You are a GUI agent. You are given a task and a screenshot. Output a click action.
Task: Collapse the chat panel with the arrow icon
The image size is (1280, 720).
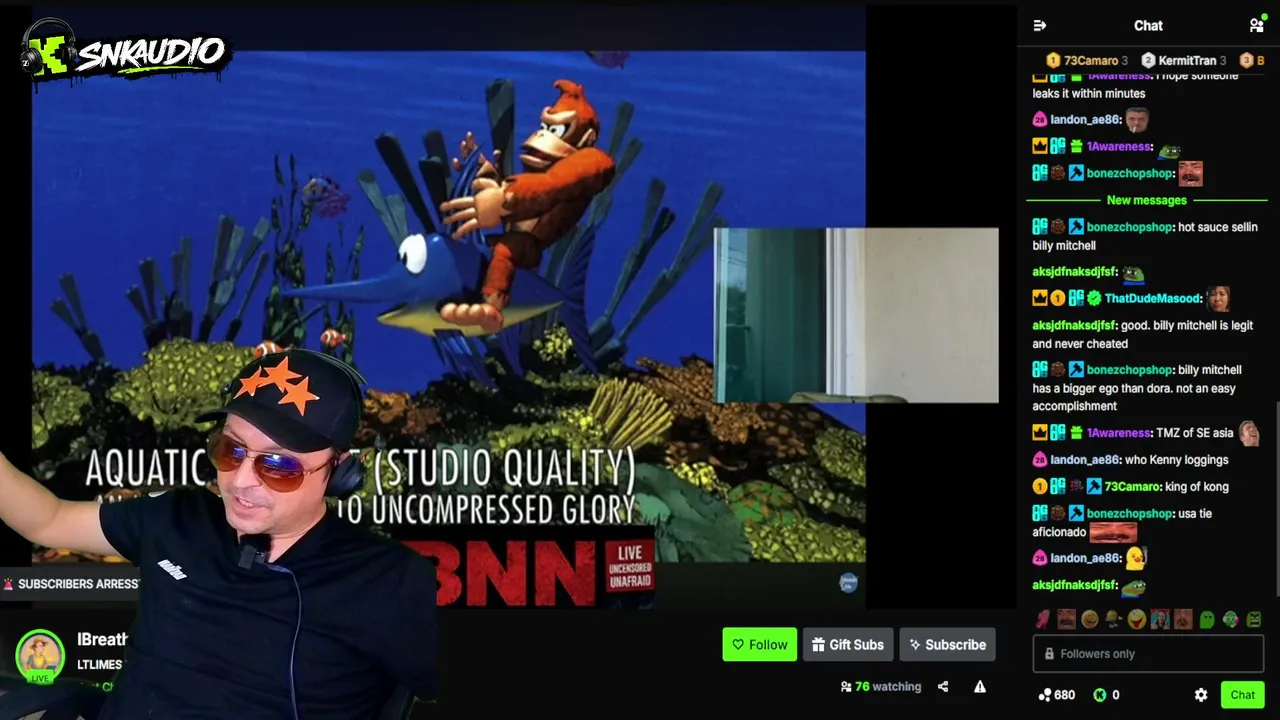[1040, 26]
